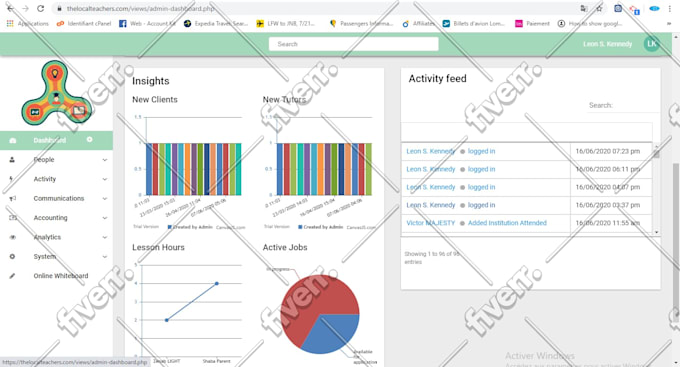Expand the Communications chevron
Image resolution: width=680 pixels, height=367 pixels.
(x=105, y=199)
